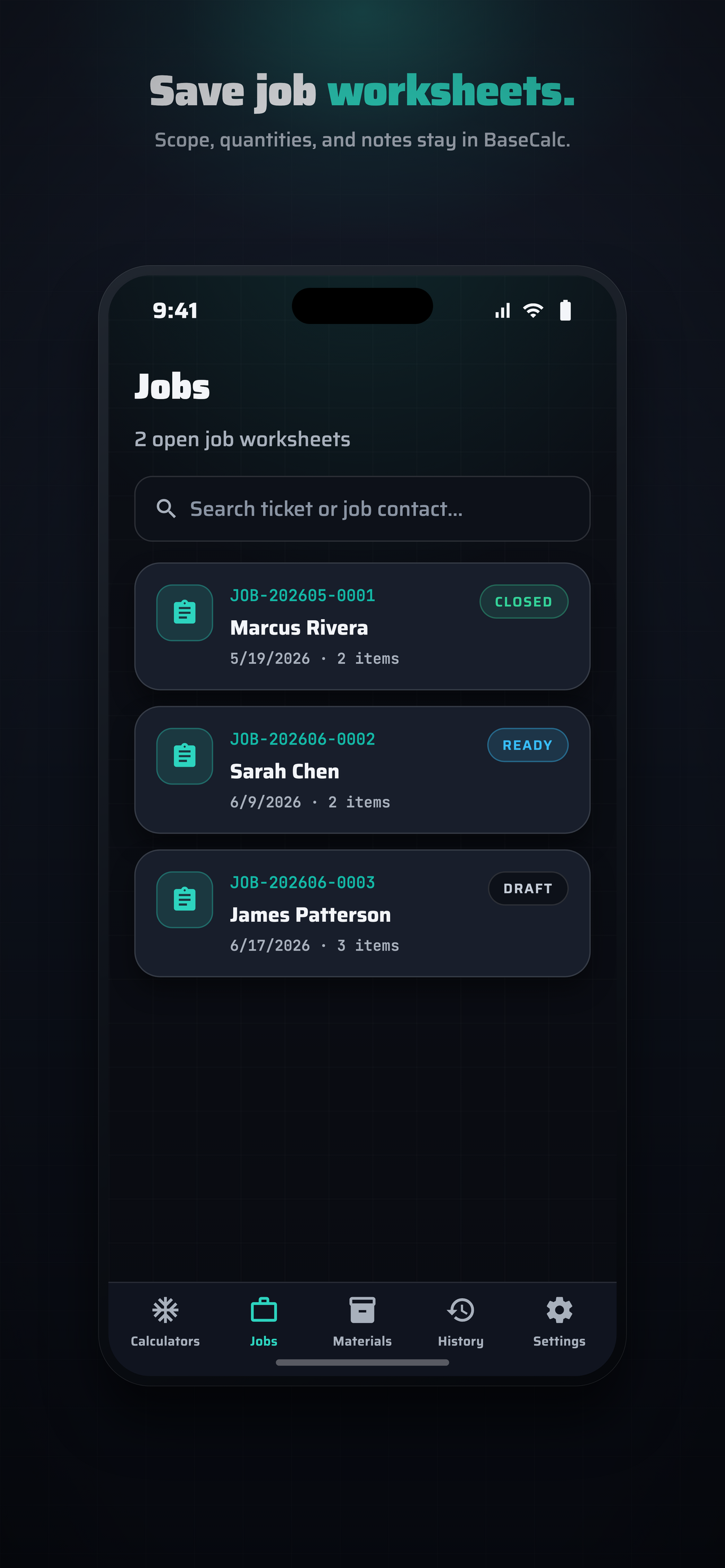Open the Settings gear icon
725x1568 pixels.
(560, 1310)
